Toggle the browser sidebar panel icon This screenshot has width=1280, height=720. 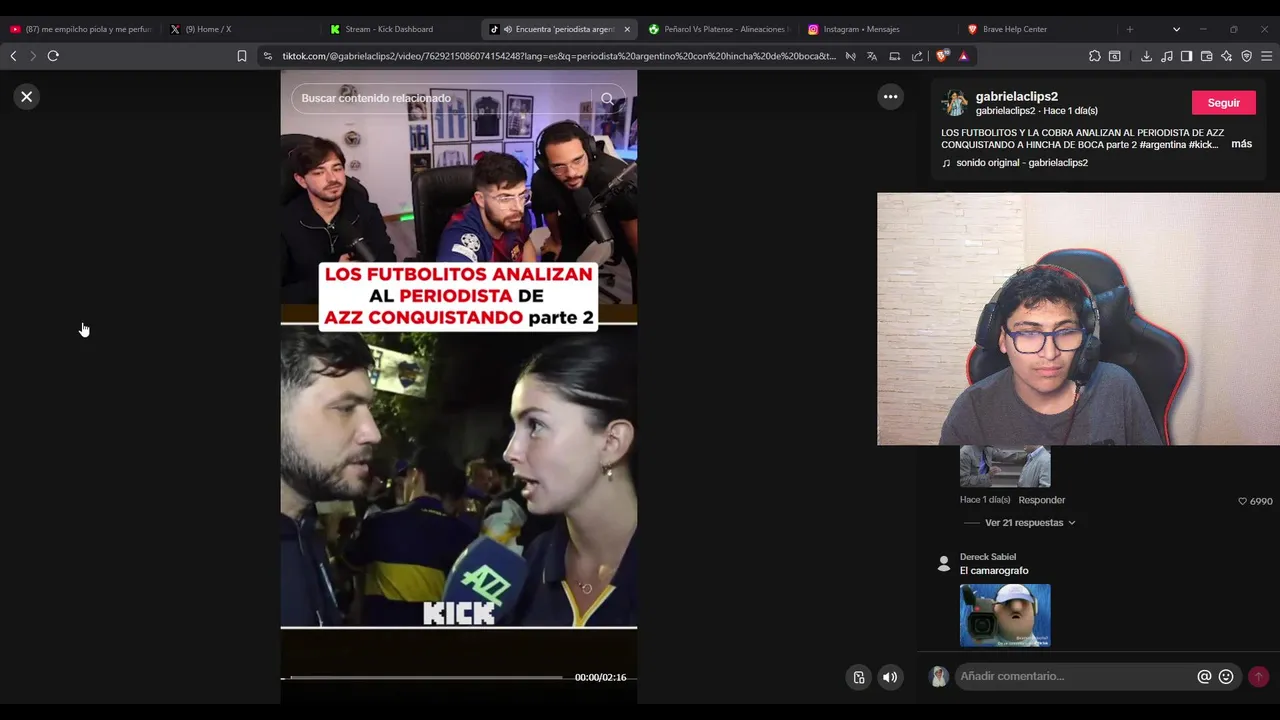(x=1186, y=56)
